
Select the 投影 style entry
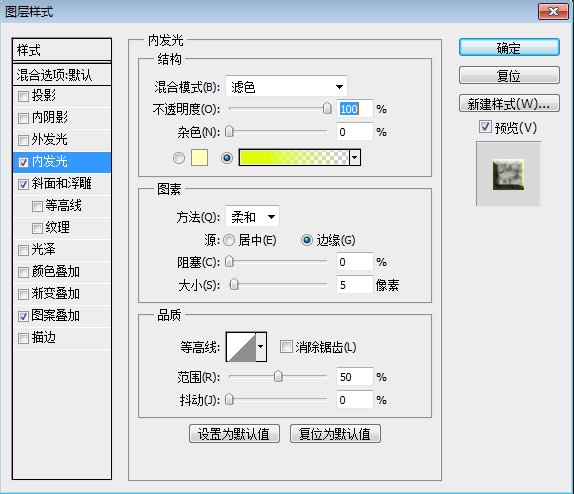click(62, 96)
